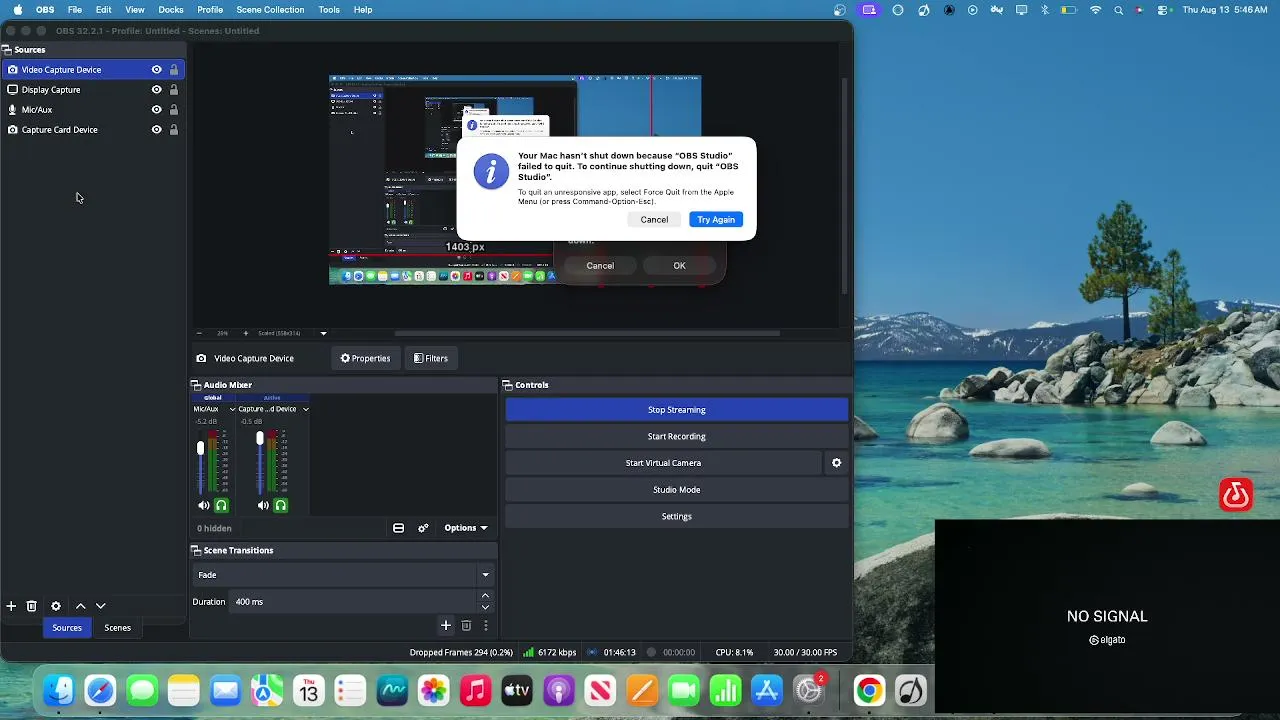Image resolution: width=1280 pixels, height=720 pixels.
Task: Open Properties for Video Capture Device
Action: click(365, 358)
